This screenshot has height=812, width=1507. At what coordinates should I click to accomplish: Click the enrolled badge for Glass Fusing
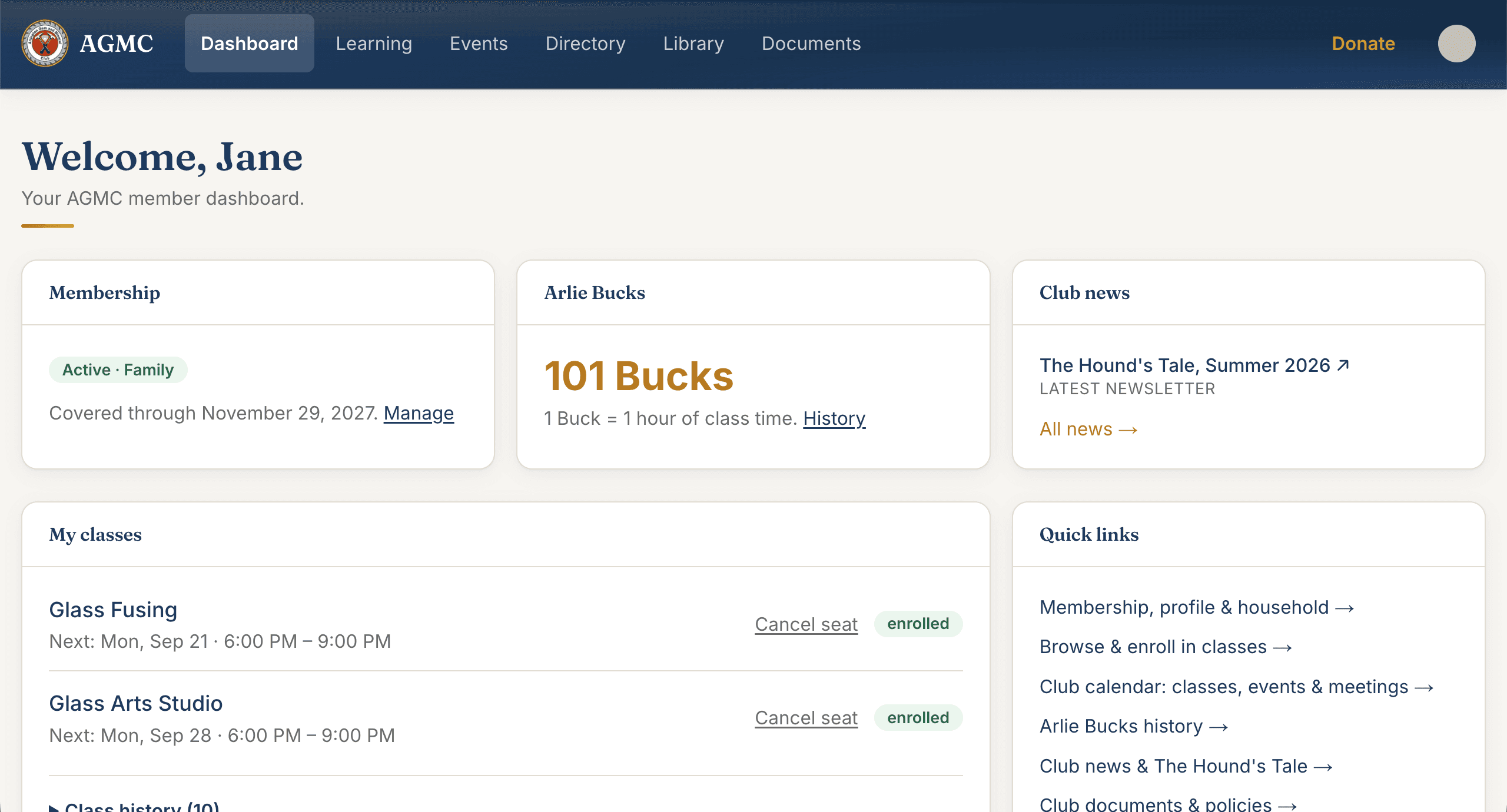(918, 624)
